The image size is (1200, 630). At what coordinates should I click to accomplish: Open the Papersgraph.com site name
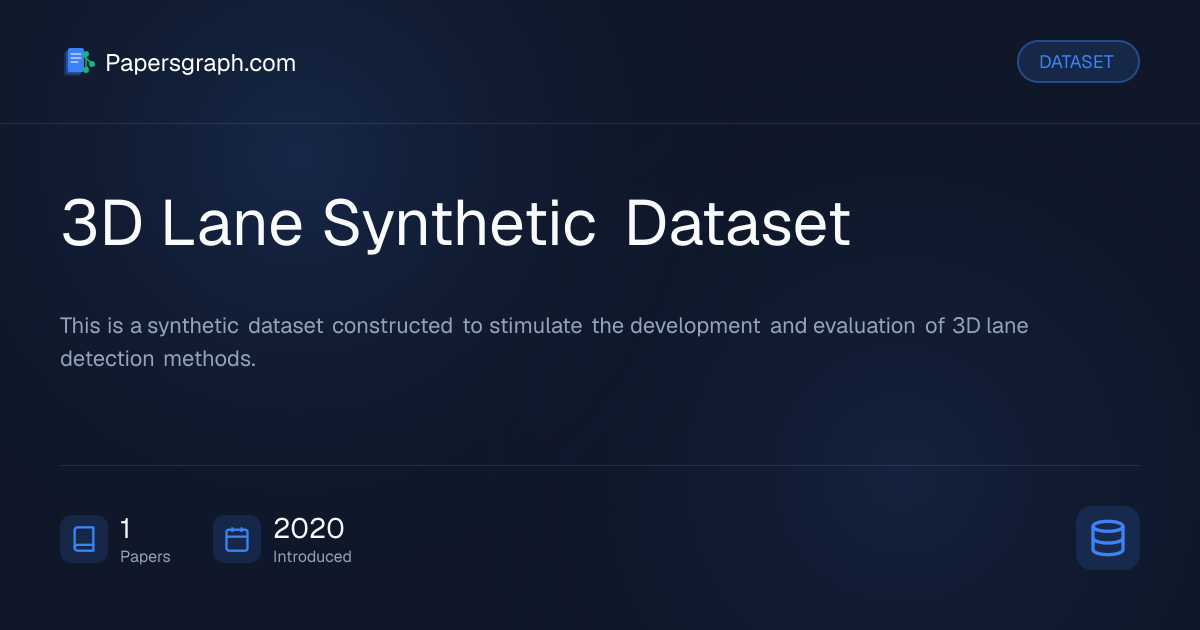(x=200, y=63)
